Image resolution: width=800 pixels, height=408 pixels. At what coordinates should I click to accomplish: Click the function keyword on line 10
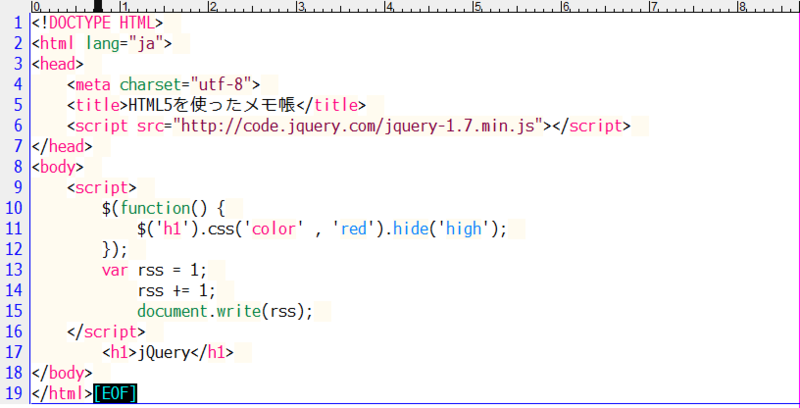coord(155,209)
